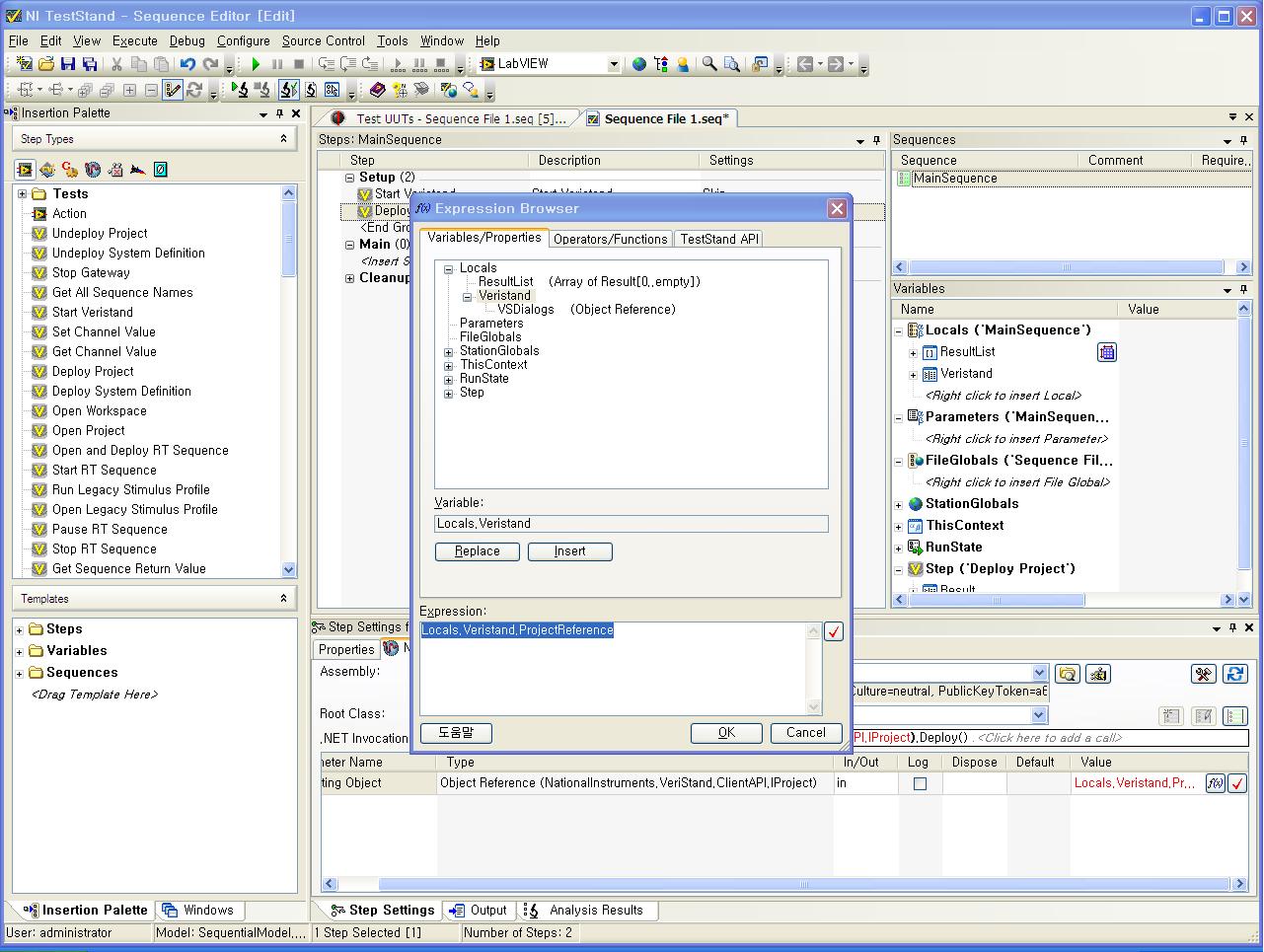Click OK in Expression Browser
The height and width of the screenshot is (952, 1264).
[726, 733]
